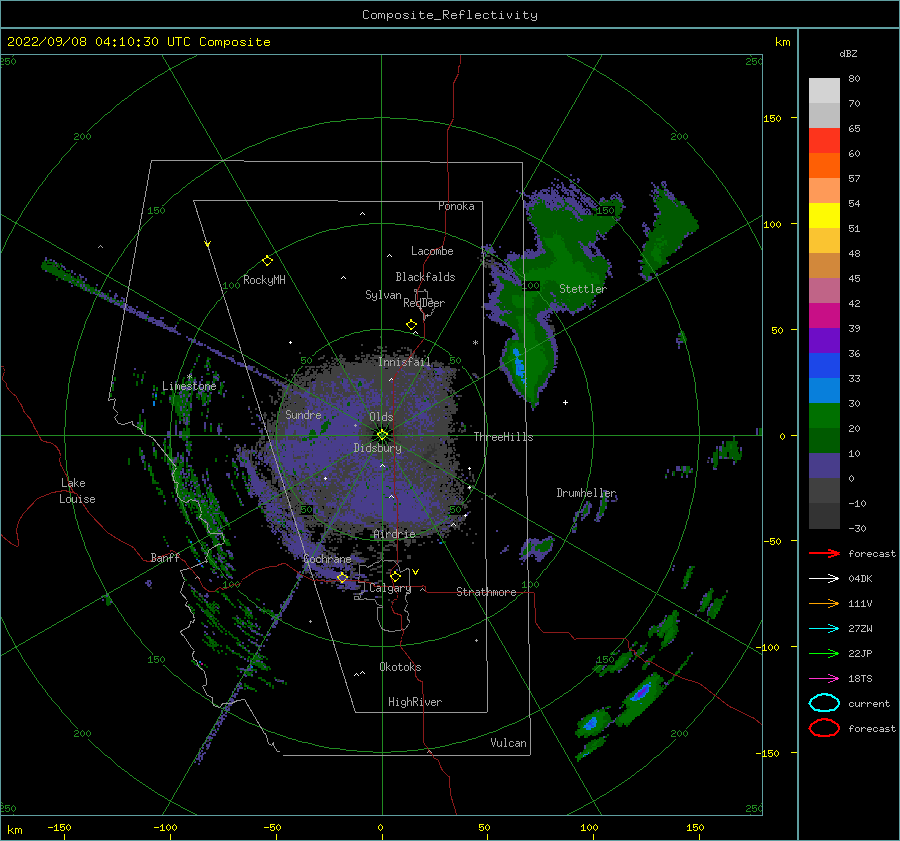Viewport: 900px width, 841px height.
Task: Select the Lacombe town label
Action: coord(432,251)
